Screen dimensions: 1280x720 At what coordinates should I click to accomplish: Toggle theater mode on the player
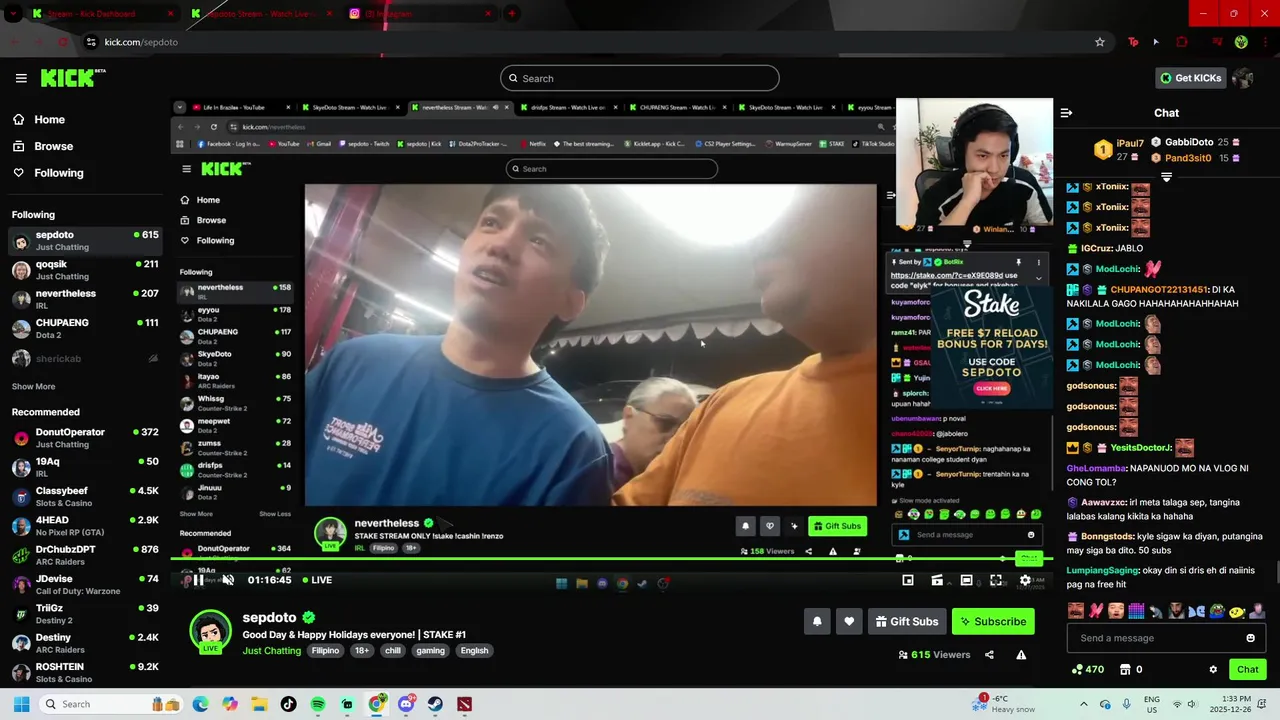click(966, 580)
